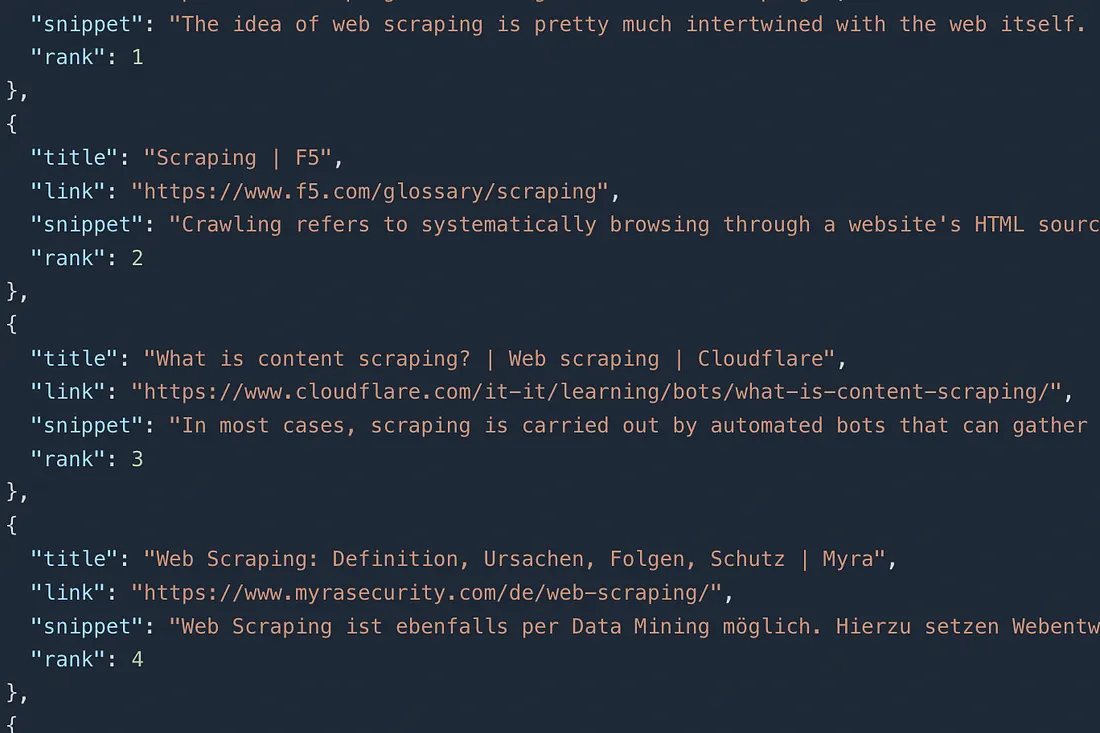Click the closing brace after rank 3
Viewport: 1100px width, 733px height.
tap(14, 492)
